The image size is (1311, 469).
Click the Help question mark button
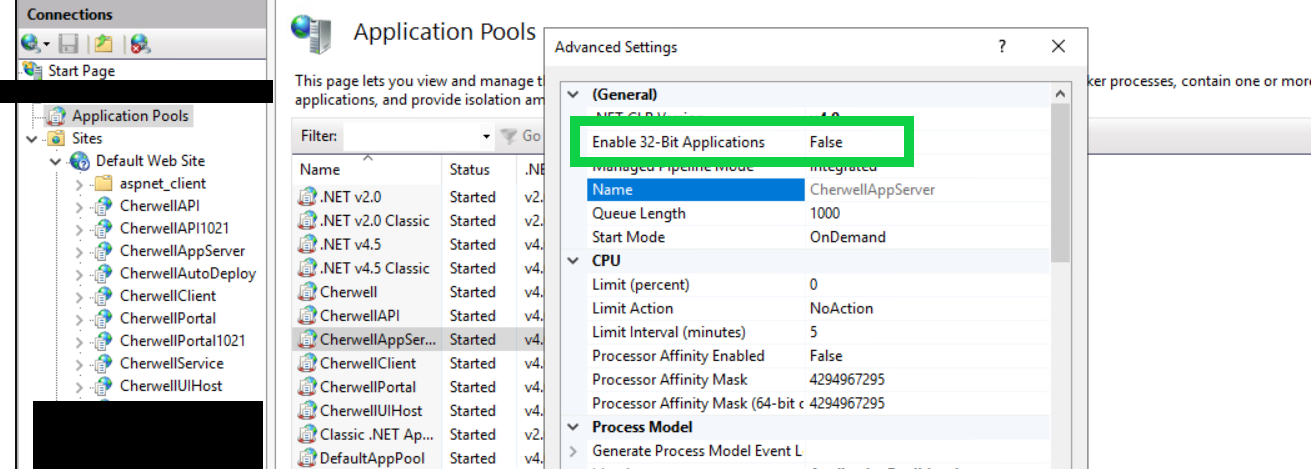coord(1002,47)
